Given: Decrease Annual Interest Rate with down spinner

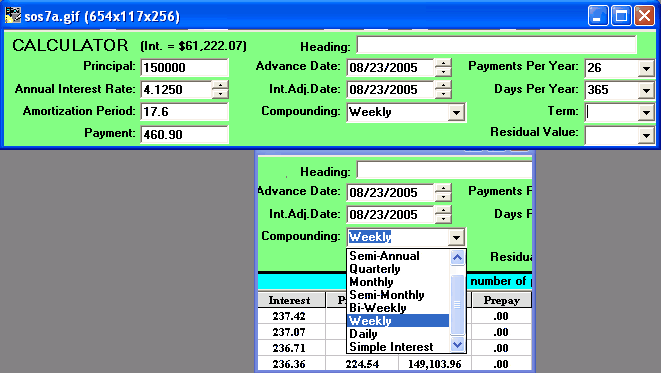Looking at the screenshot, I should click(x=220, y=94).
